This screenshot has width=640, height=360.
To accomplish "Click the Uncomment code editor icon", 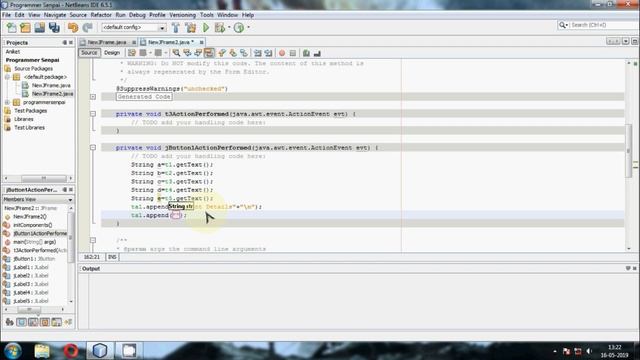I will [x=317, y=53].
